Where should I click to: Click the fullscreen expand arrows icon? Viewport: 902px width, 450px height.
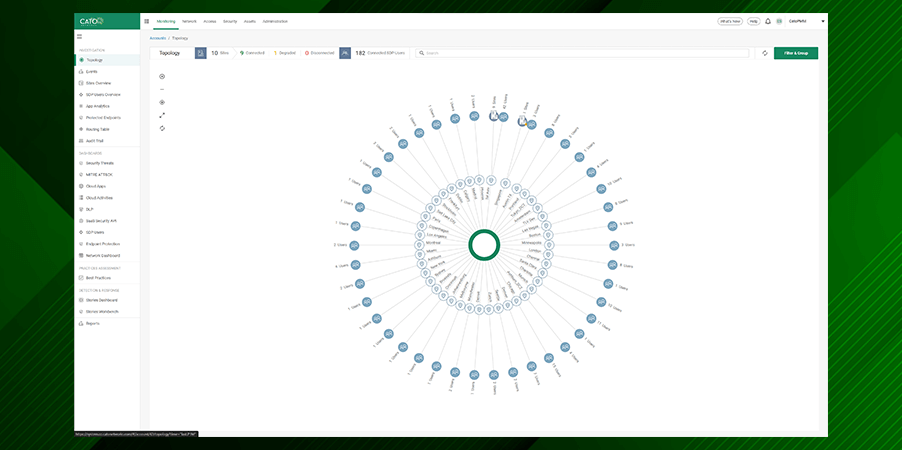162,115
